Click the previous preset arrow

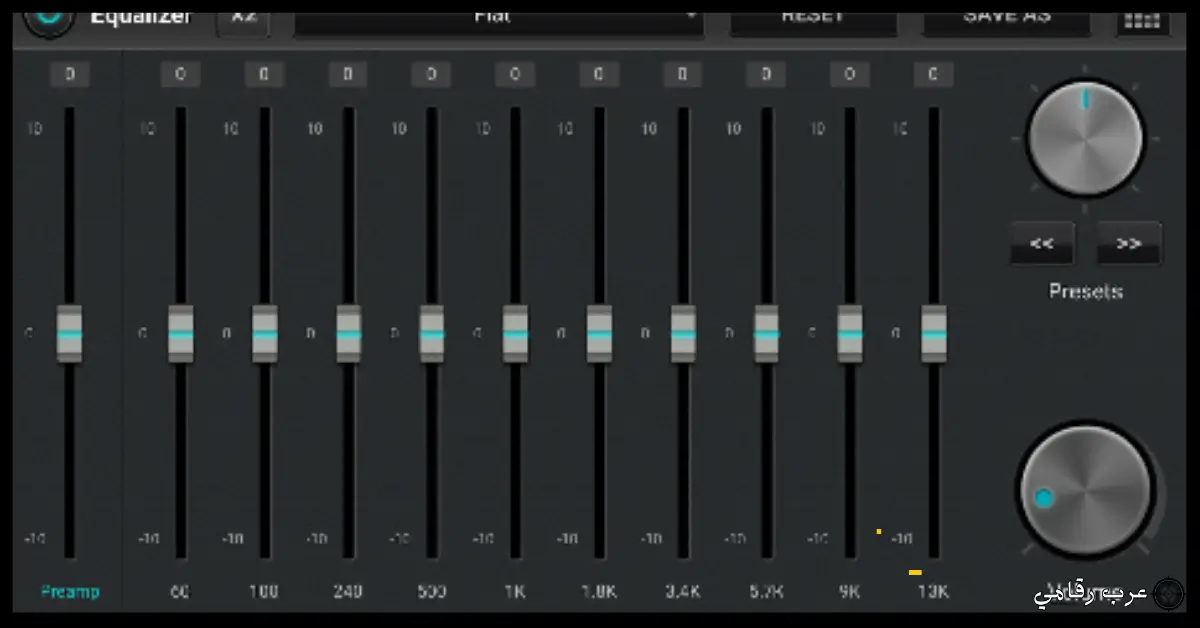coord(1042,242)
